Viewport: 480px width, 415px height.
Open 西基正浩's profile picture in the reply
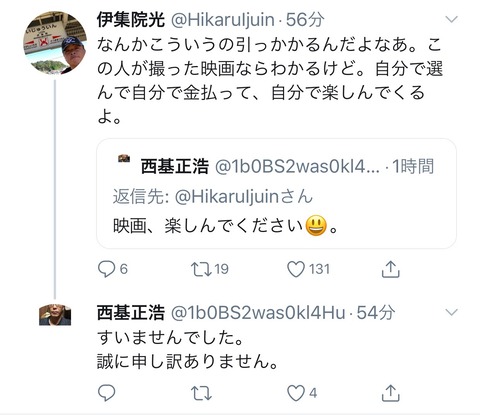(x=55, y=314)
